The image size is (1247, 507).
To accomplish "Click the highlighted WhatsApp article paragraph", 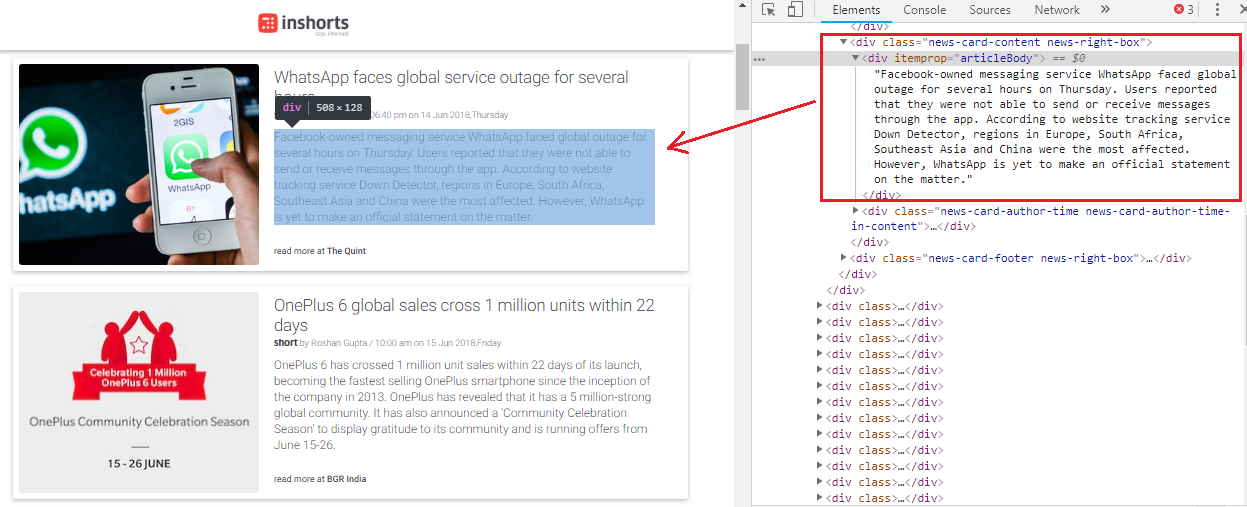I will (464, 176).
